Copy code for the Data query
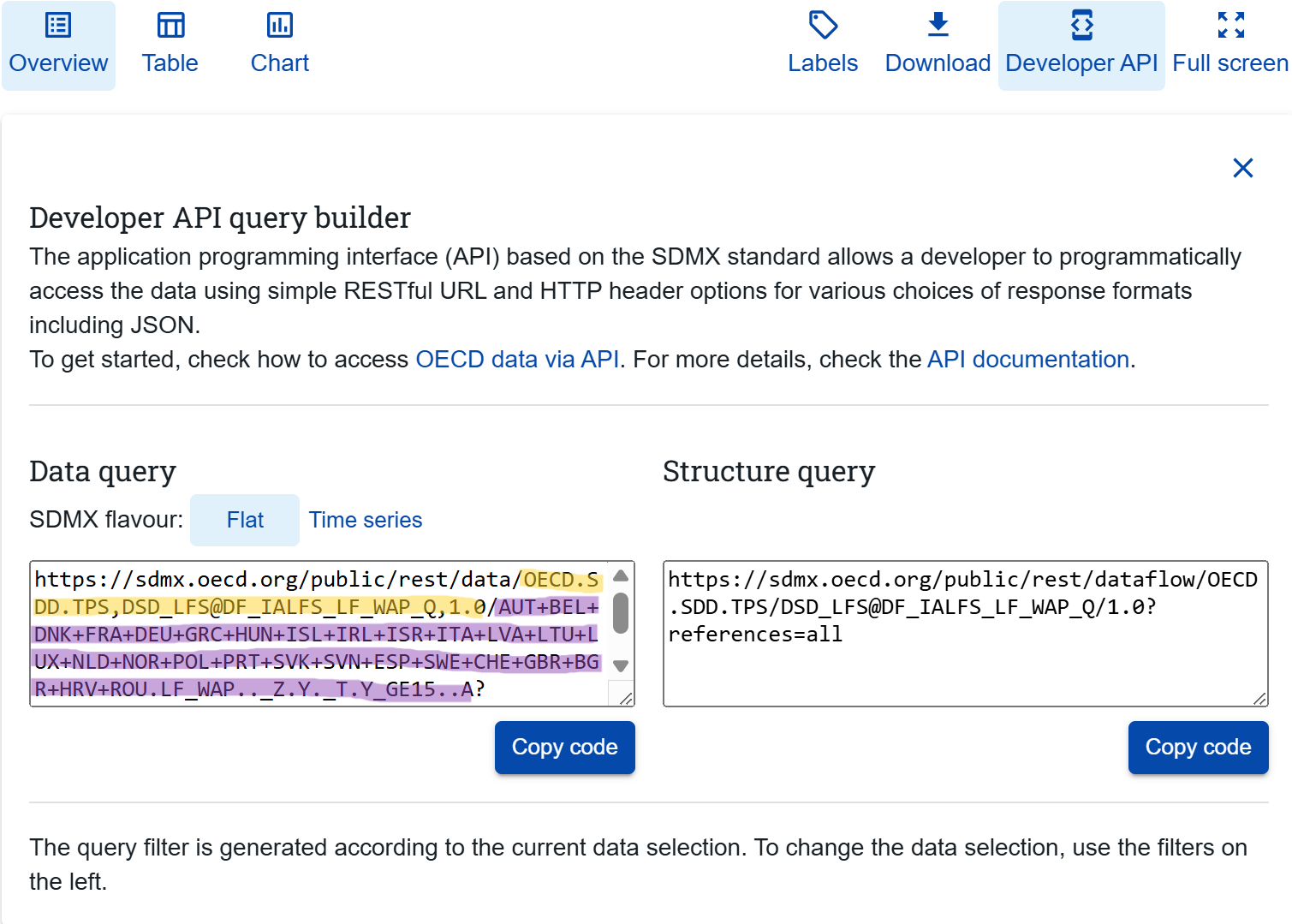 [564, 748]
